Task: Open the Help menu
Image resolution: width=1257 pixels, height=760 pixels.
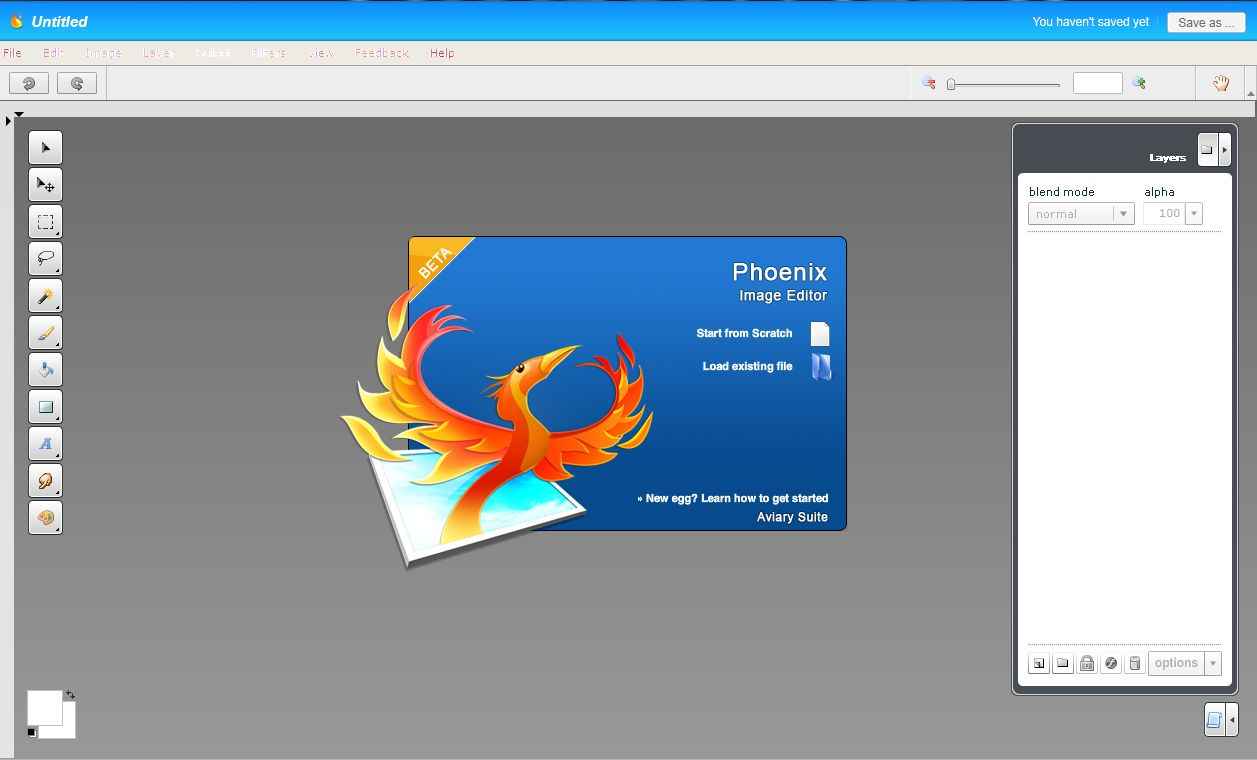Action: [441, 53]
